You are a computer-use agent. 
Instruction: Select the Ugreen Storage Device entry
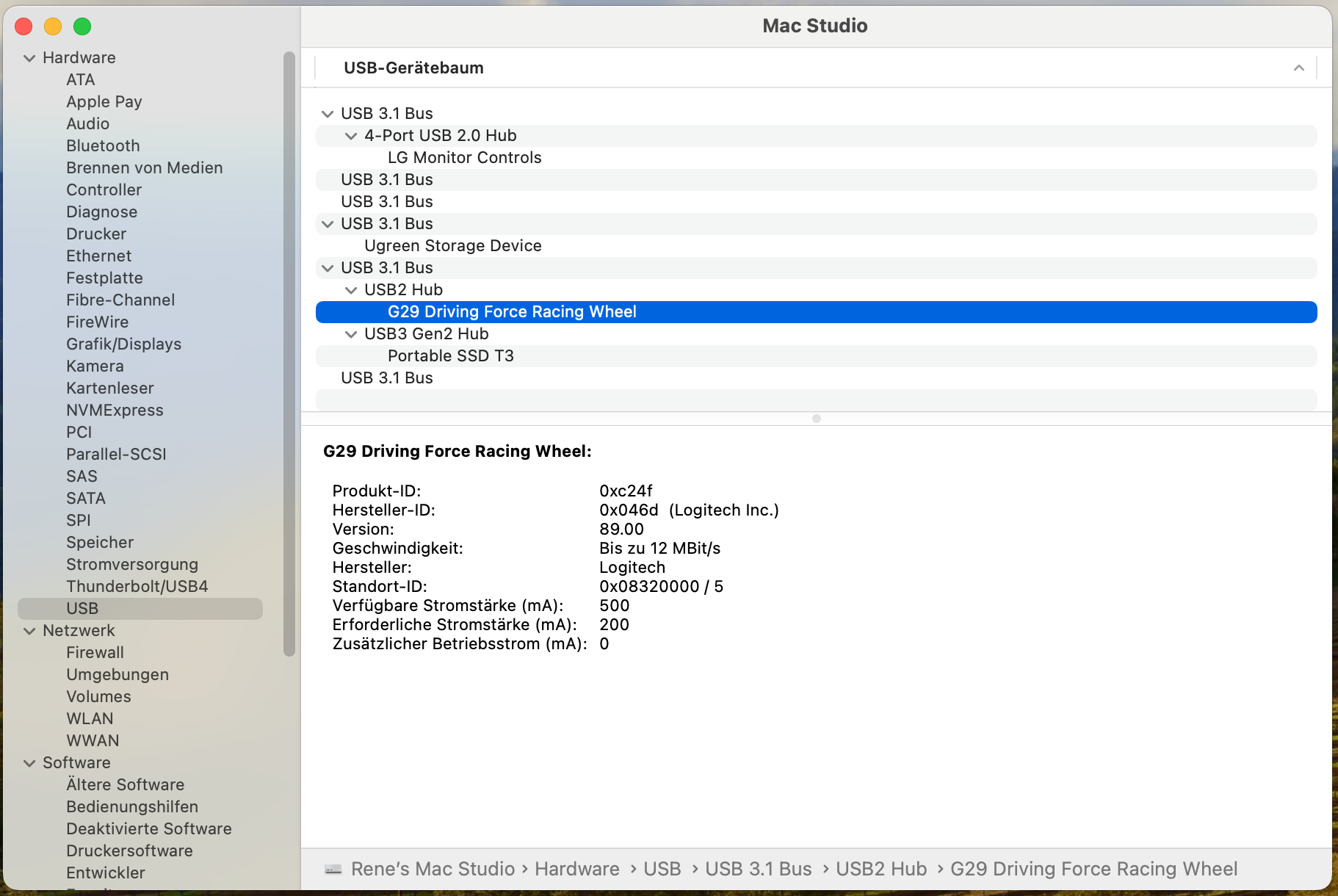(x=452, y=245)
